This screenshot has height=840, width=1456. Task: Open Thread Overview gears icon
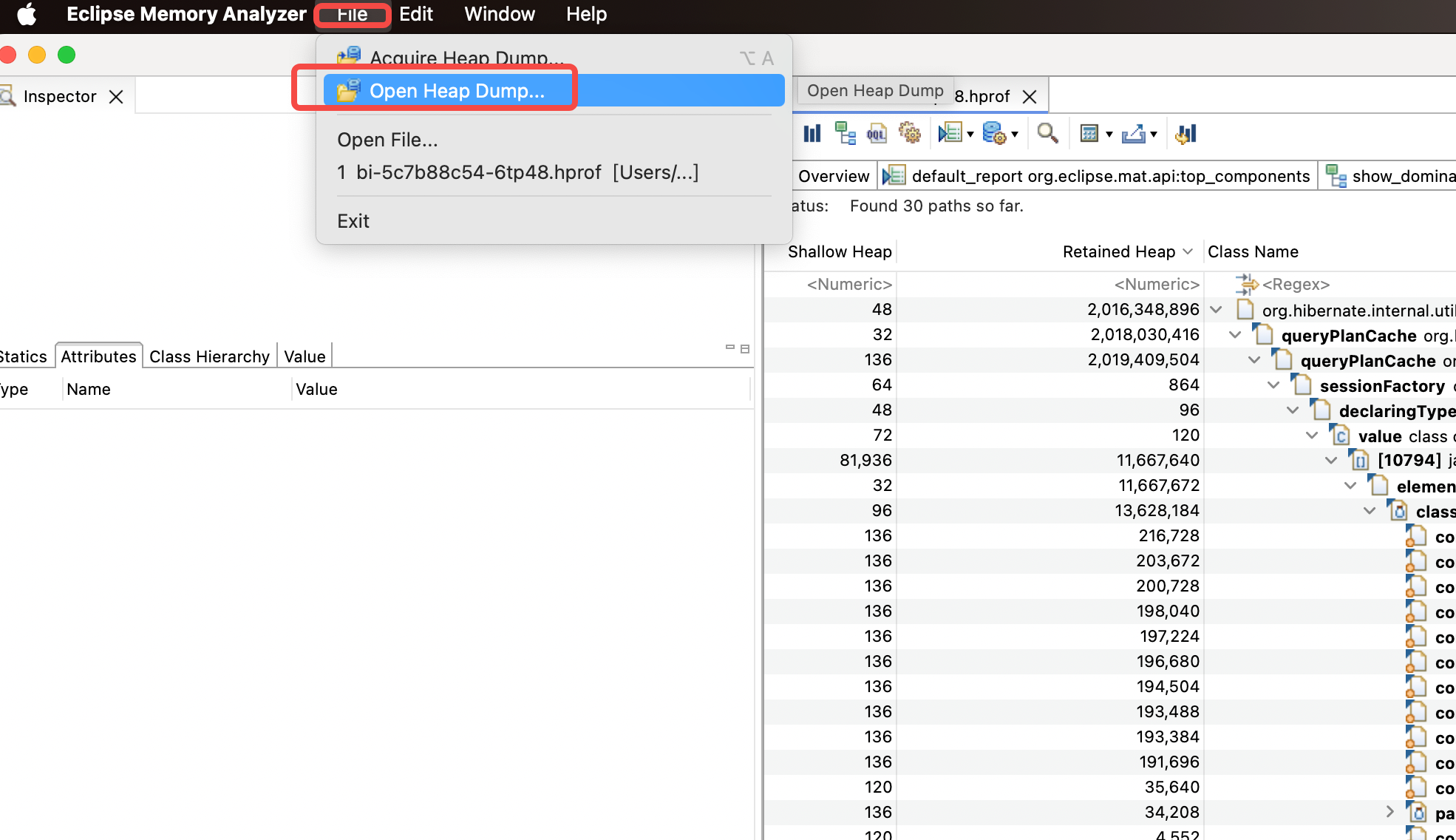pos(910,134)
